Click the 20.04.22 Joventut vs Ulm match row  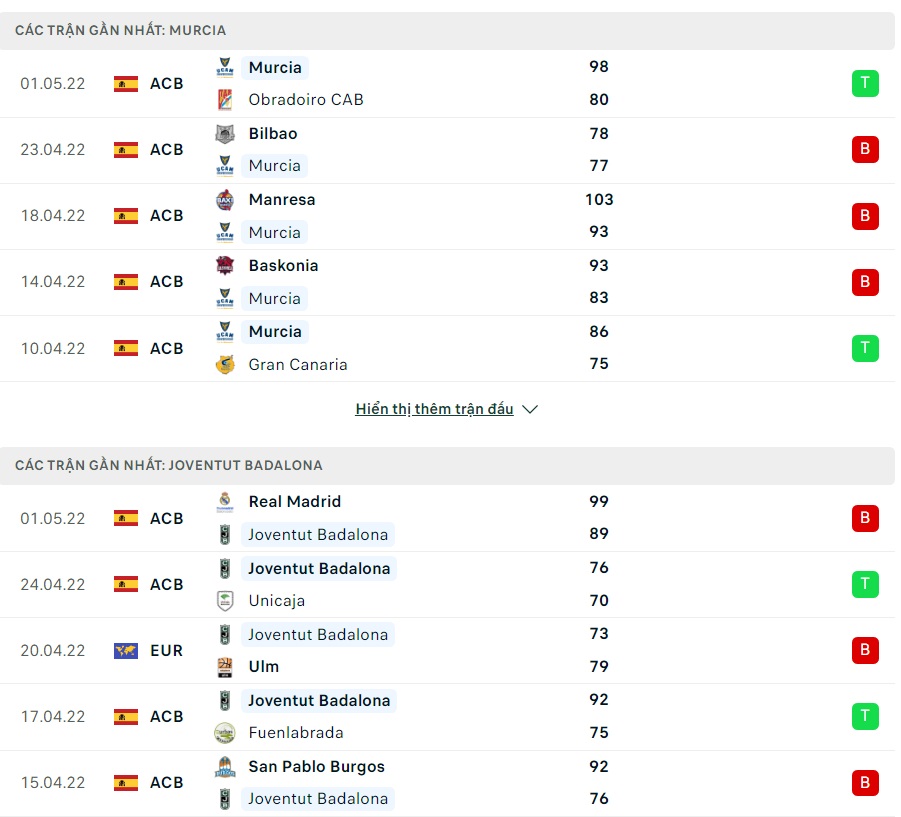450,651
